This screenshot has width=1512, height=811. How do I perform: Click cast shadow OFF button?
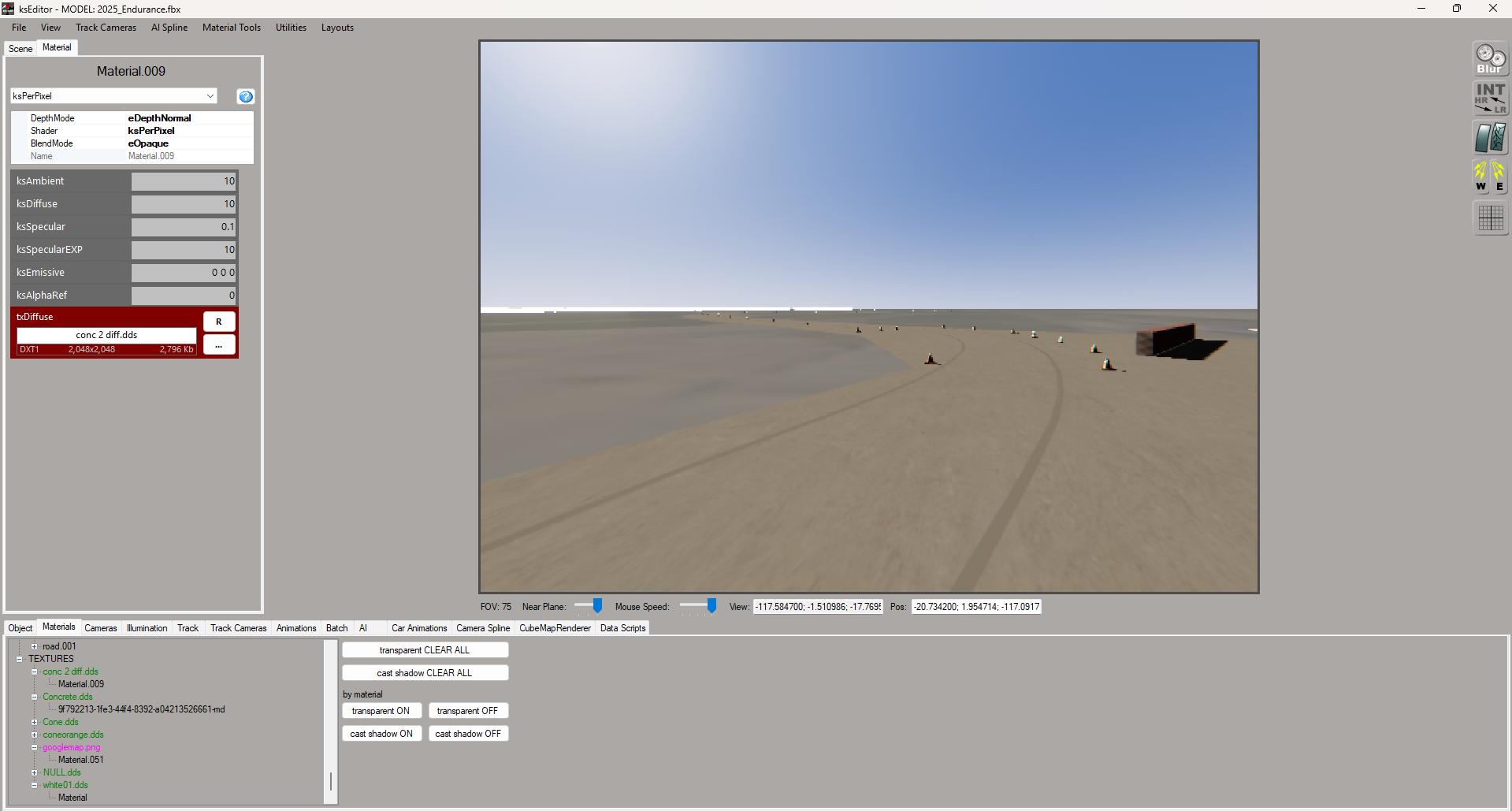[x=468, y=734]
